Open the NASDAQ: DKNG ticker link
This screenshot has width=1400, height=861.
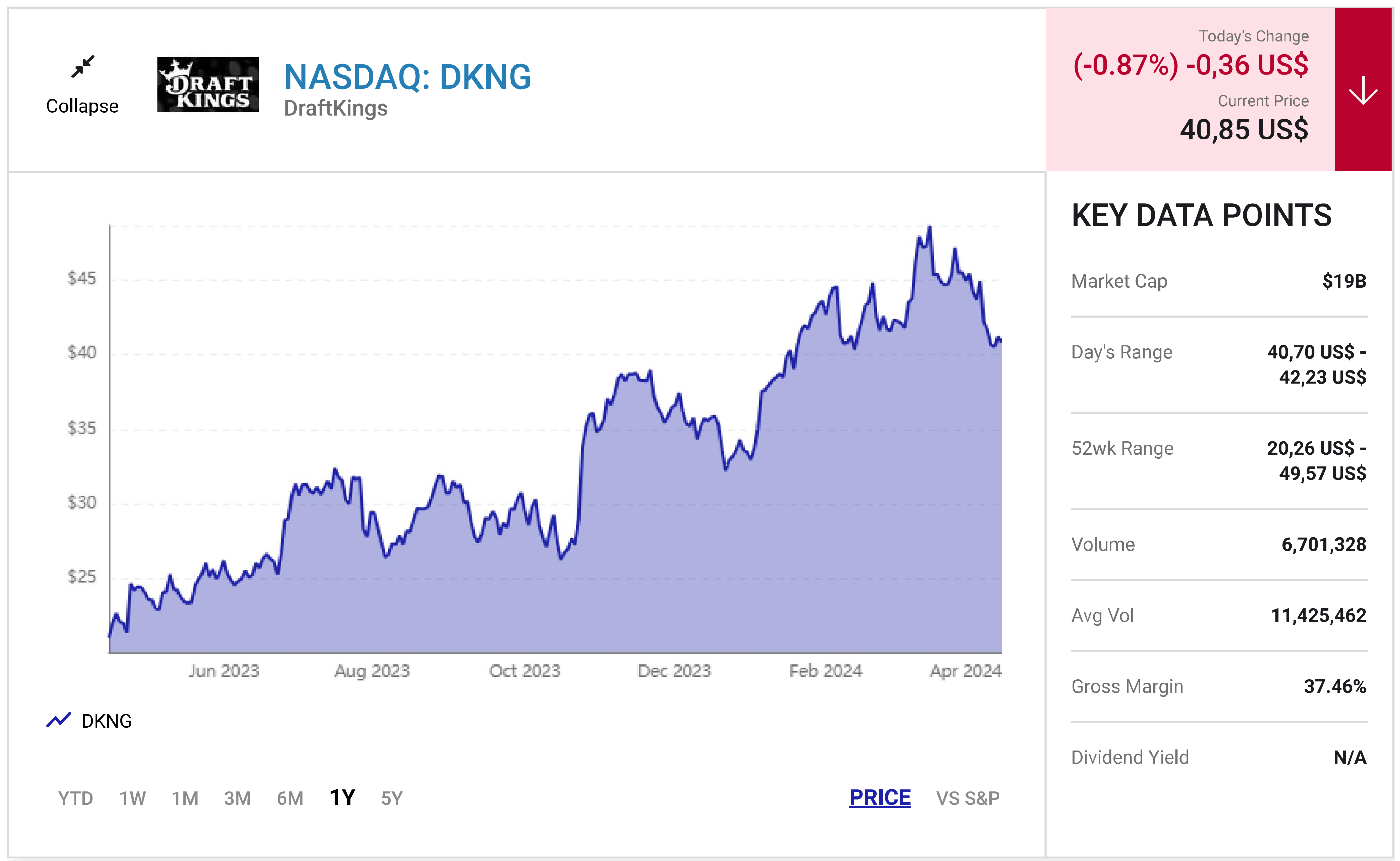407,77
